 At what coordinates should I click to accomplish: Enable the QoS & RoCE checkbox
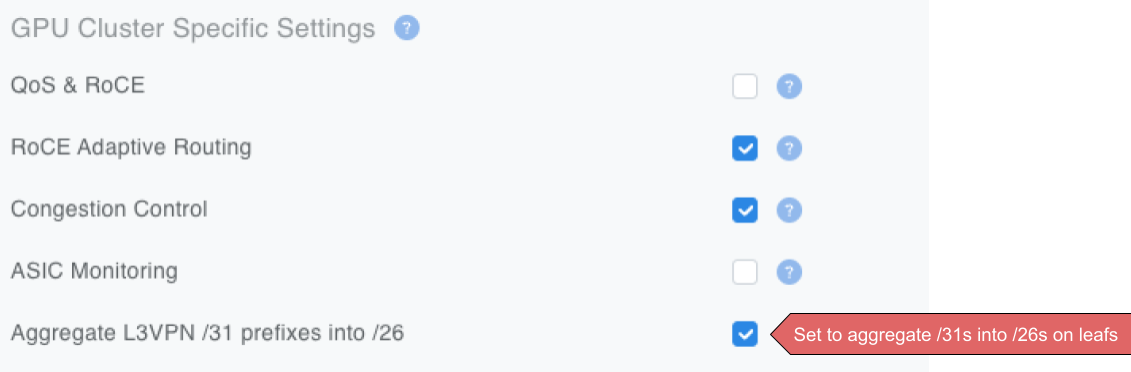coord(745,87)
